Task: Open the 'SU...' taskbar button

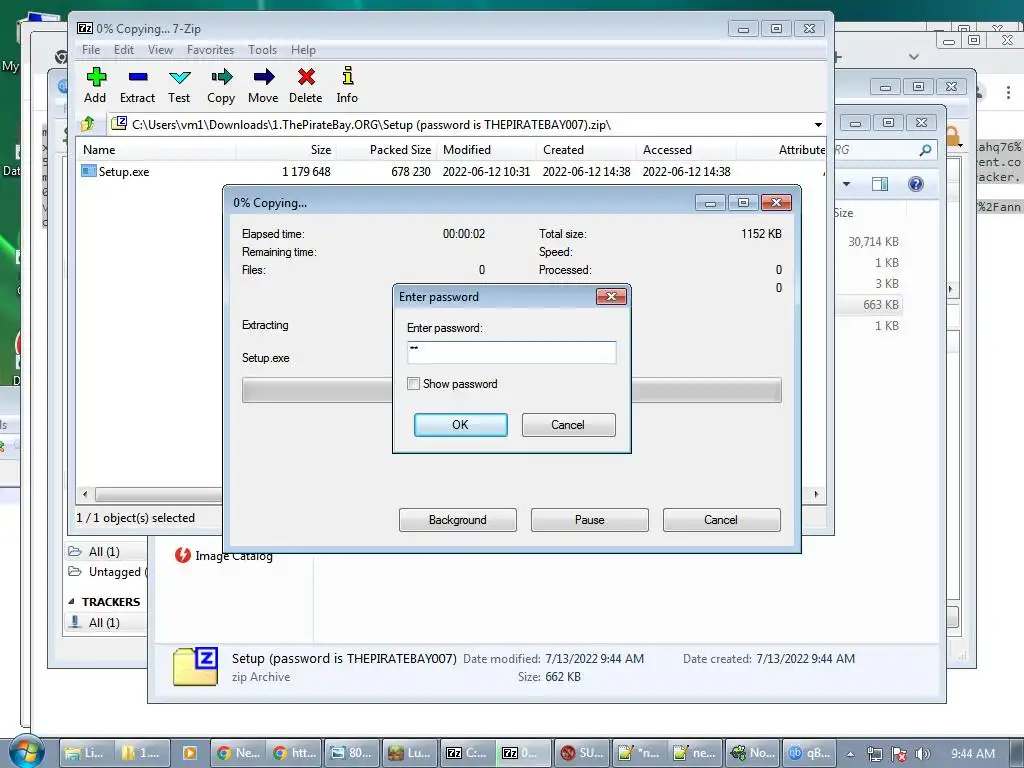Action: [x=582, y=753]
